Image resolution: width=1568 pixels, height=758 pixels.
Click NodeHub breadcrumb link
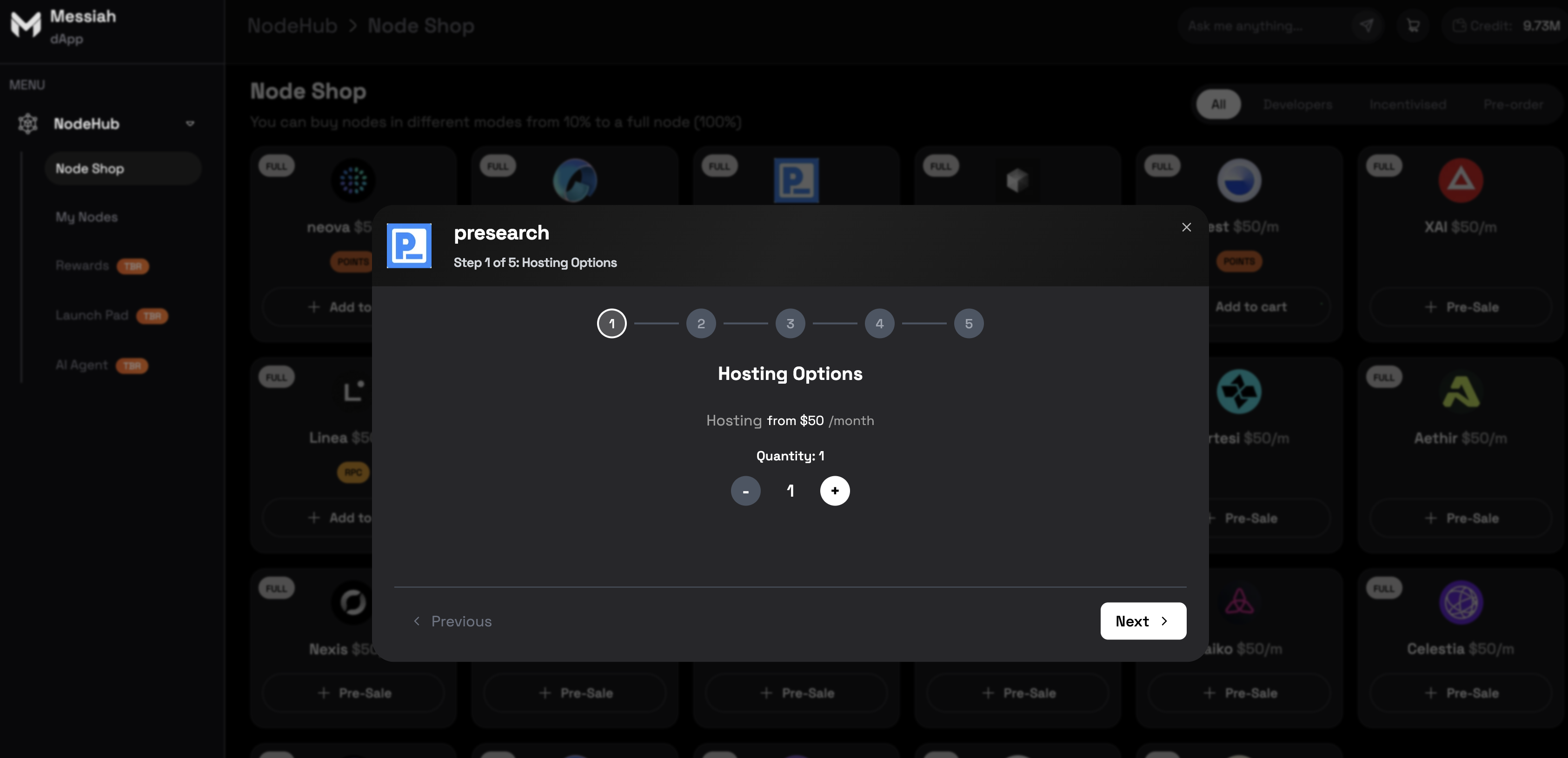click(292, 26)
